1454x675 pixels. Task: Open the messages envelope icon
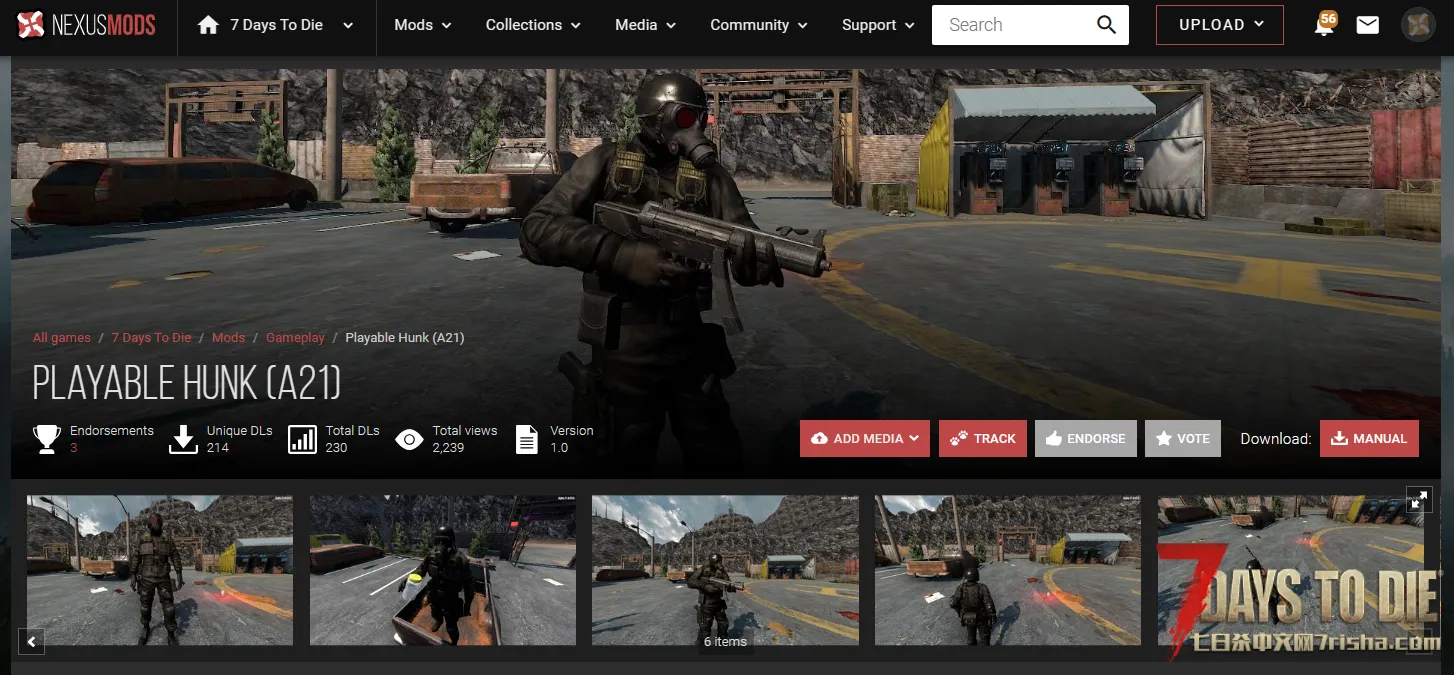click(1368, 25)
